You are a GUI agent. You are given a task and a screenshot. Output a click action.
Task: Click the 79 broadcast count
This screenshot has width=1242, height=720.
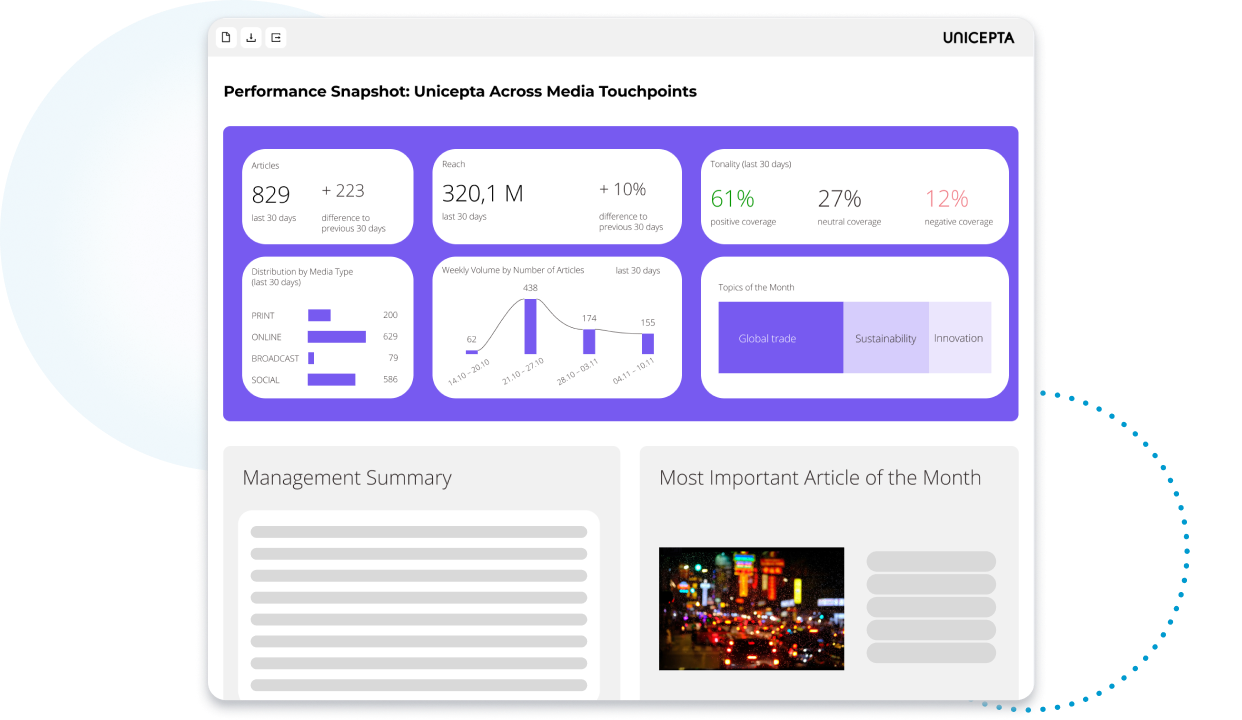[x=393, y=358]
